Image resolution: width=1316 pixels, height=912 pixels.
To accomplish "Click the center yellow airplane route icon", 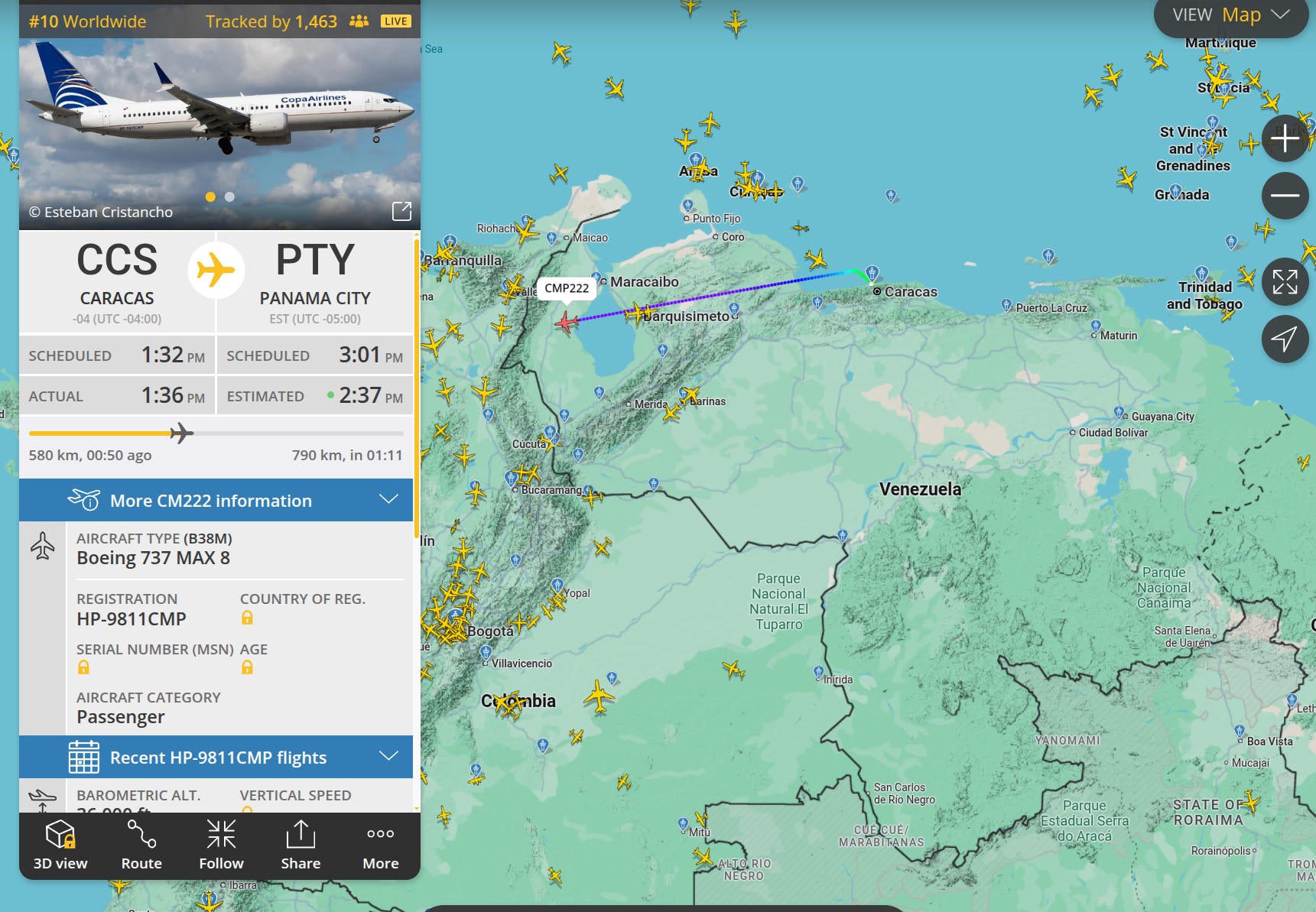I will click(x=216, y=270).
